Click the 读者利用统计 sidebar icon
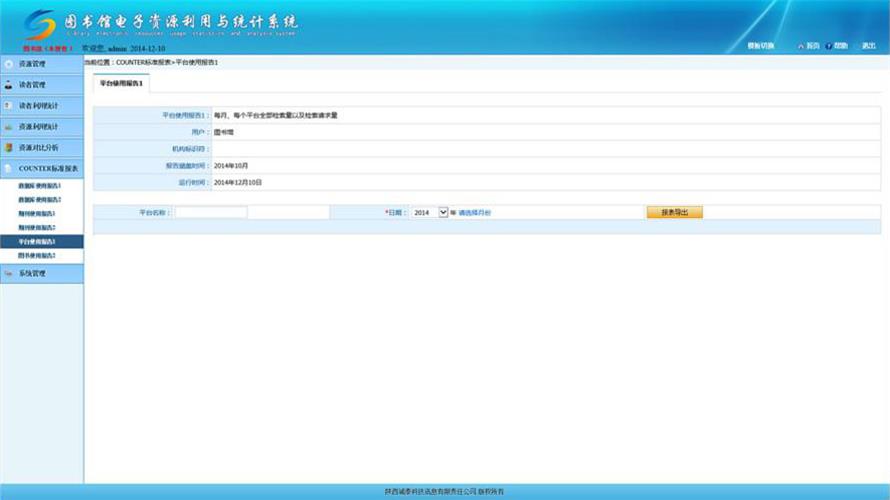 (x=9, y=106)
